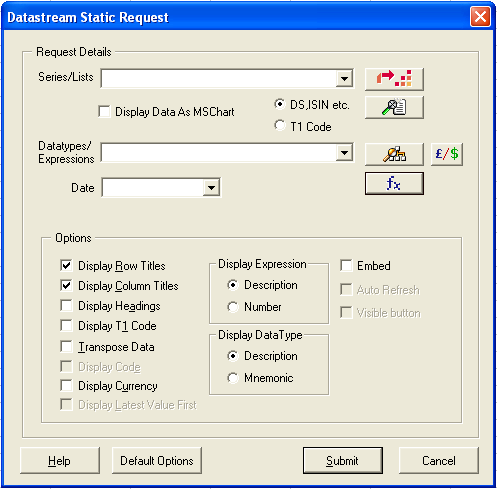Click the Help button
The image size is (497, 489).
tap(60, 461)
